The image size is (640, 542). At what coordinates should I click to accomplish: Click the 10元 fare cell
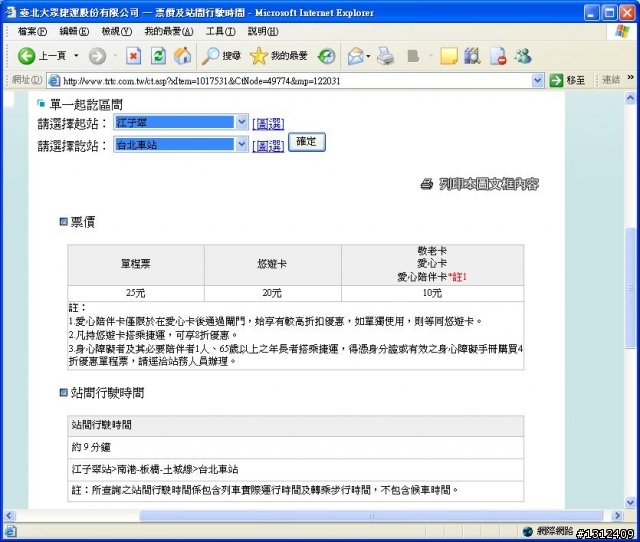(x=432, y=293)
